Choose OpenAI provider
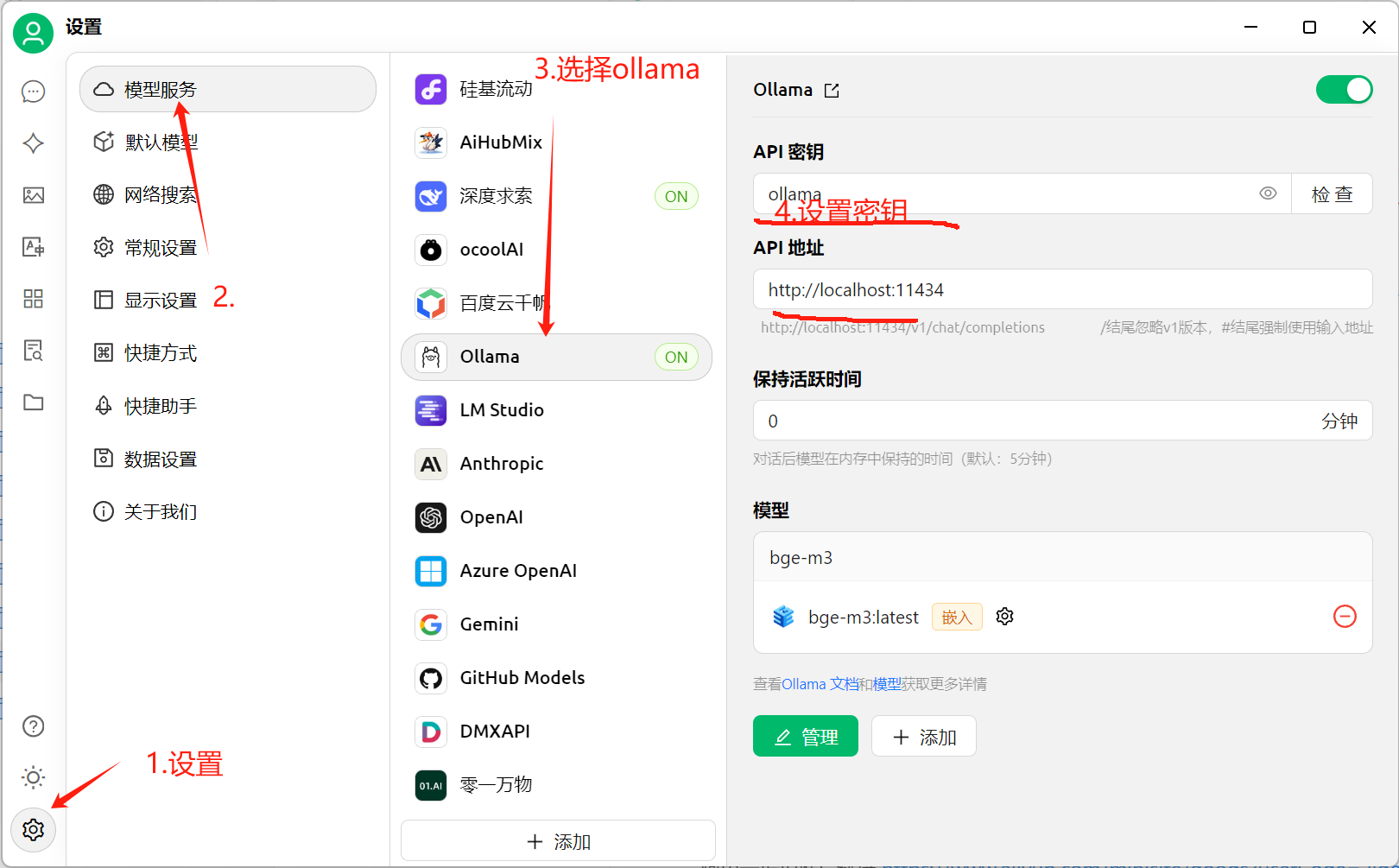This screenshot has height=868, width=1399. 556,517
